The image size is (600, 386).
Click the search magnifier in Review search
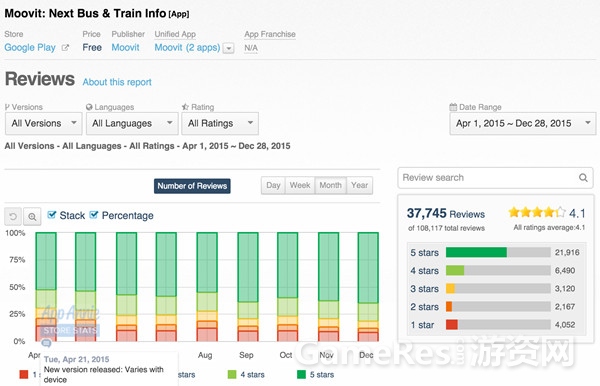583,178
